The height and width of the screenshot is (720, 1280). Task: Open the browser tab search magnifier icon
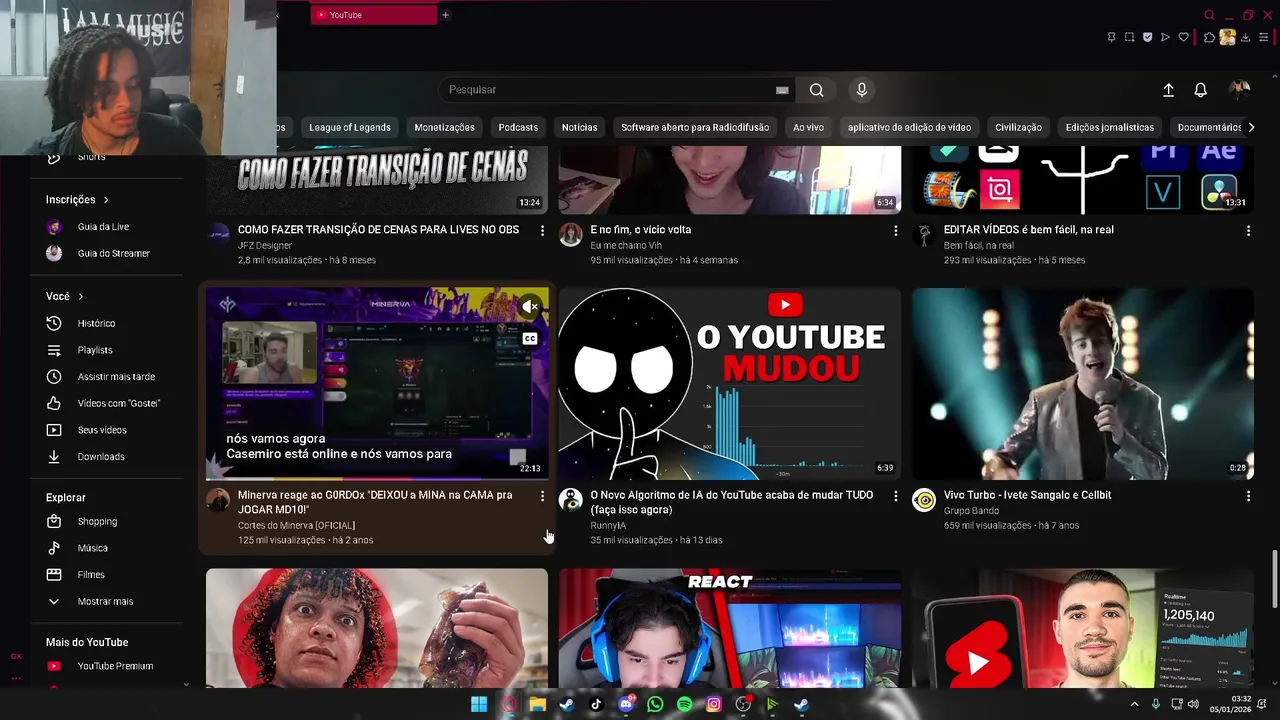pos(1209,15)
